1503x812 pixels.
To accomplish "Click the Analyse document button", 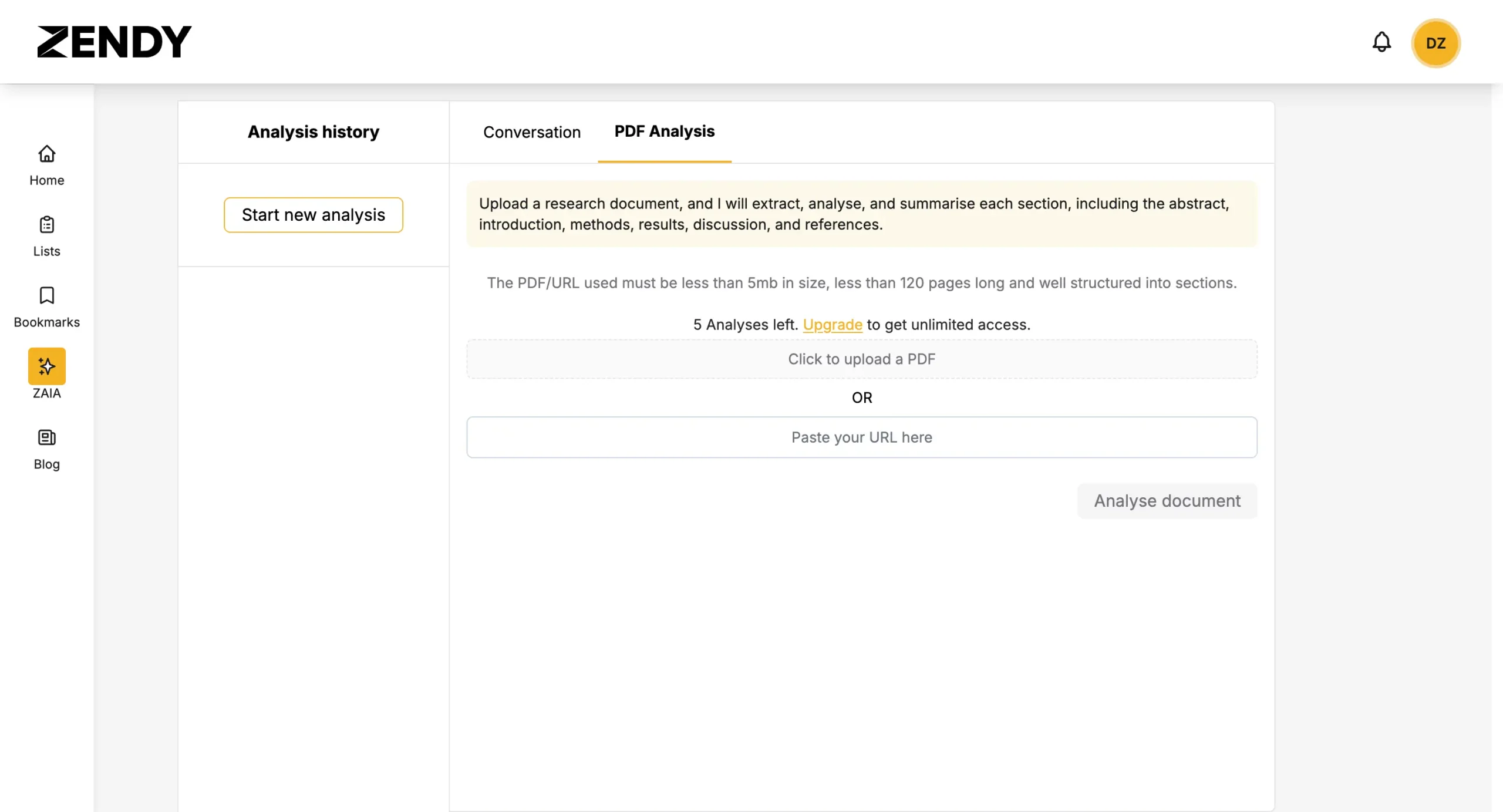I will (x=1167, y=501).
